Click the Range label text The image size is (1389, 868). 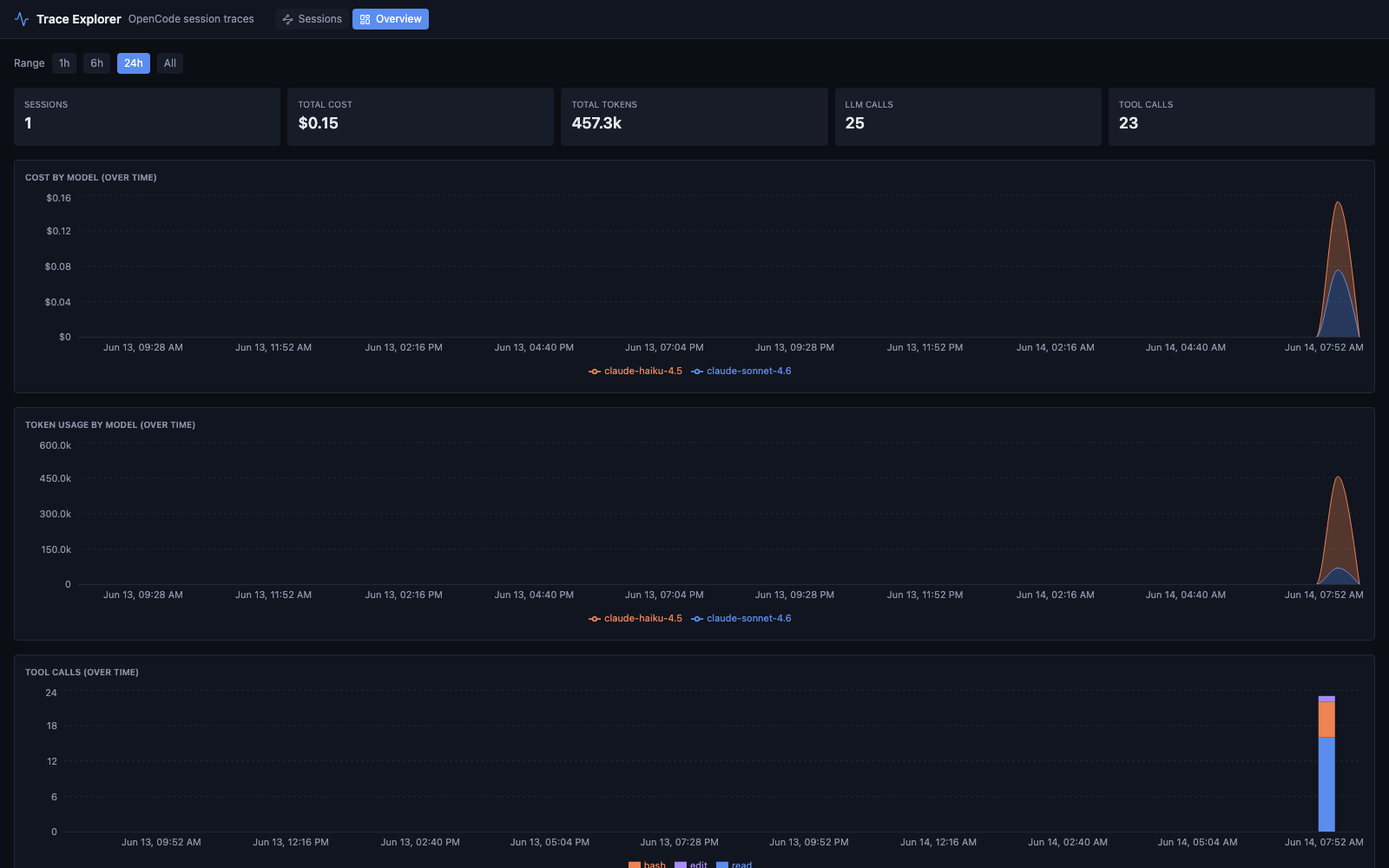[x=30, y=63]
